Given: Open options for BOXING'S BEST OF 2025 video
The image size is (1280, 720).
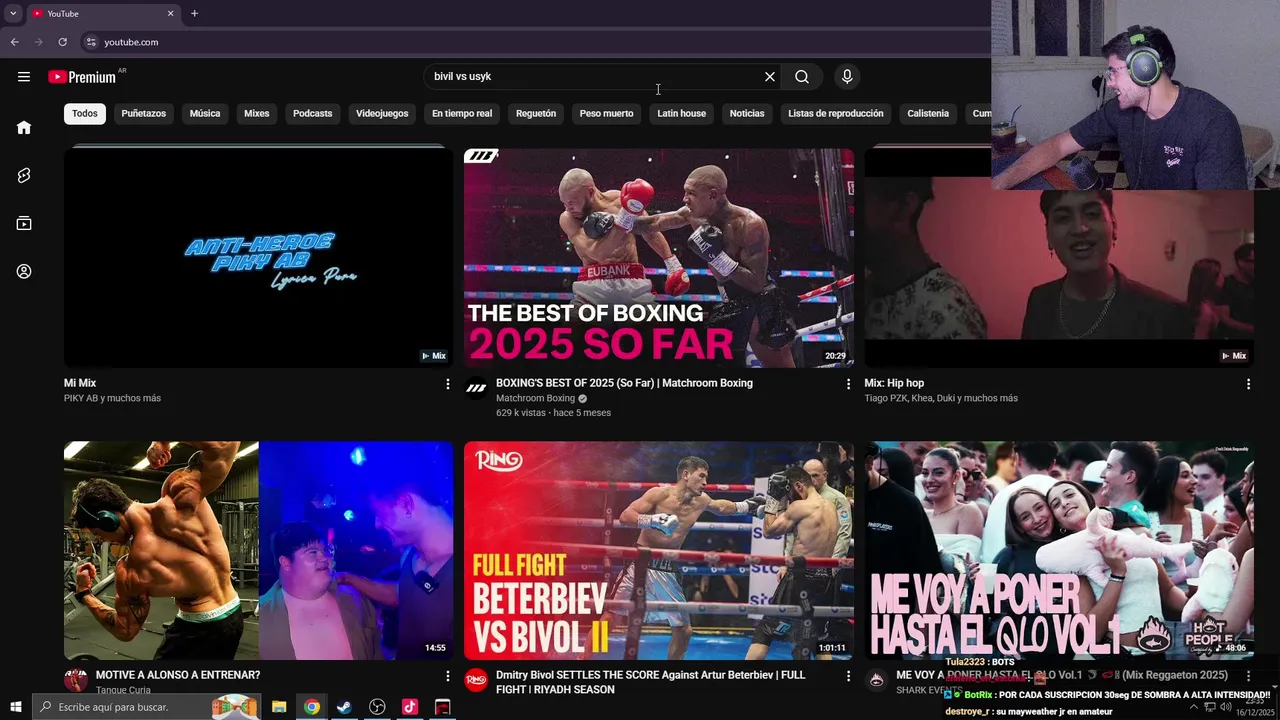Looking at the screenshot, I should (x=848, y=384).
